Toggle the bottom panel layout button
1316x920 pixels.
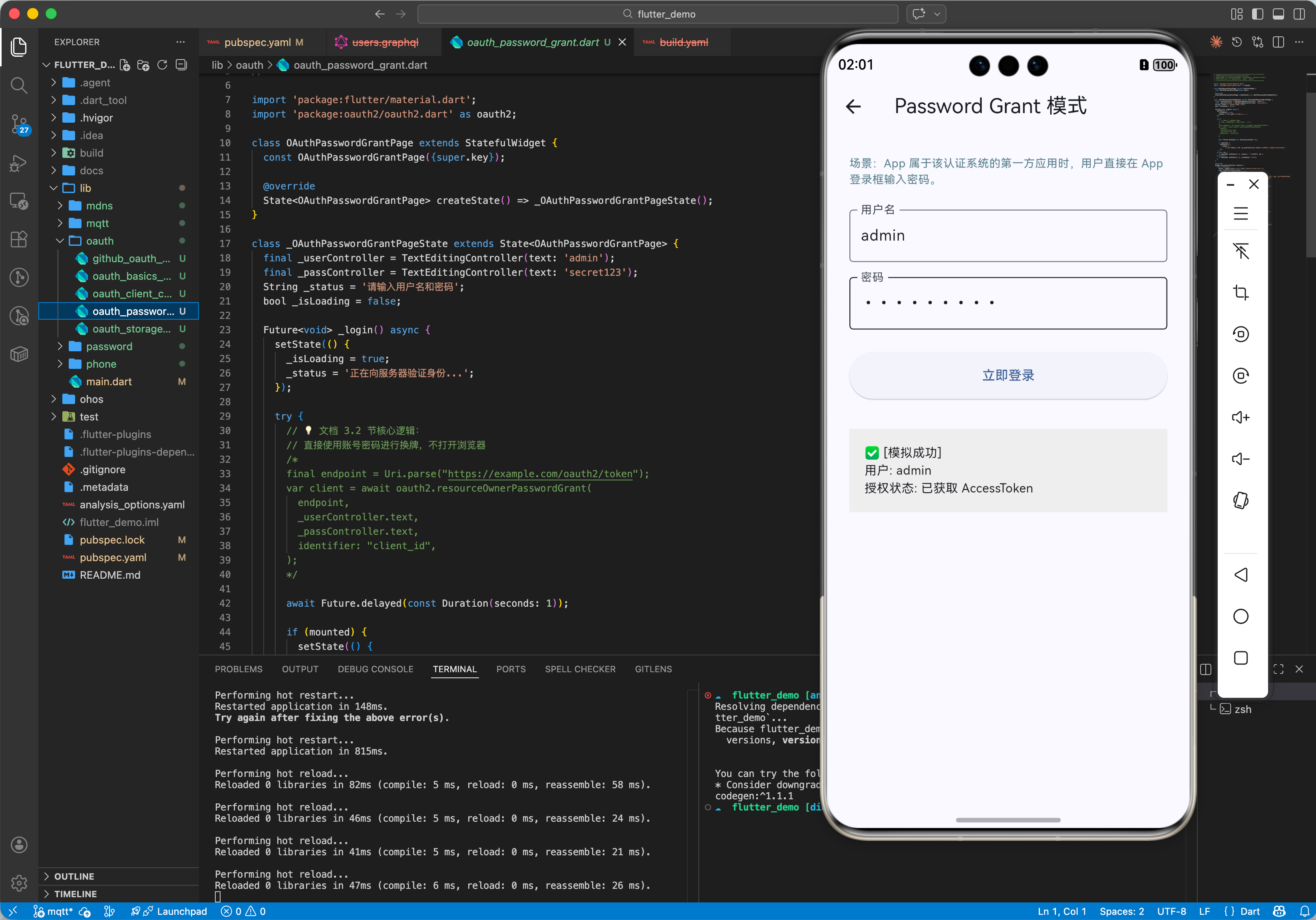click(1278, 14)
